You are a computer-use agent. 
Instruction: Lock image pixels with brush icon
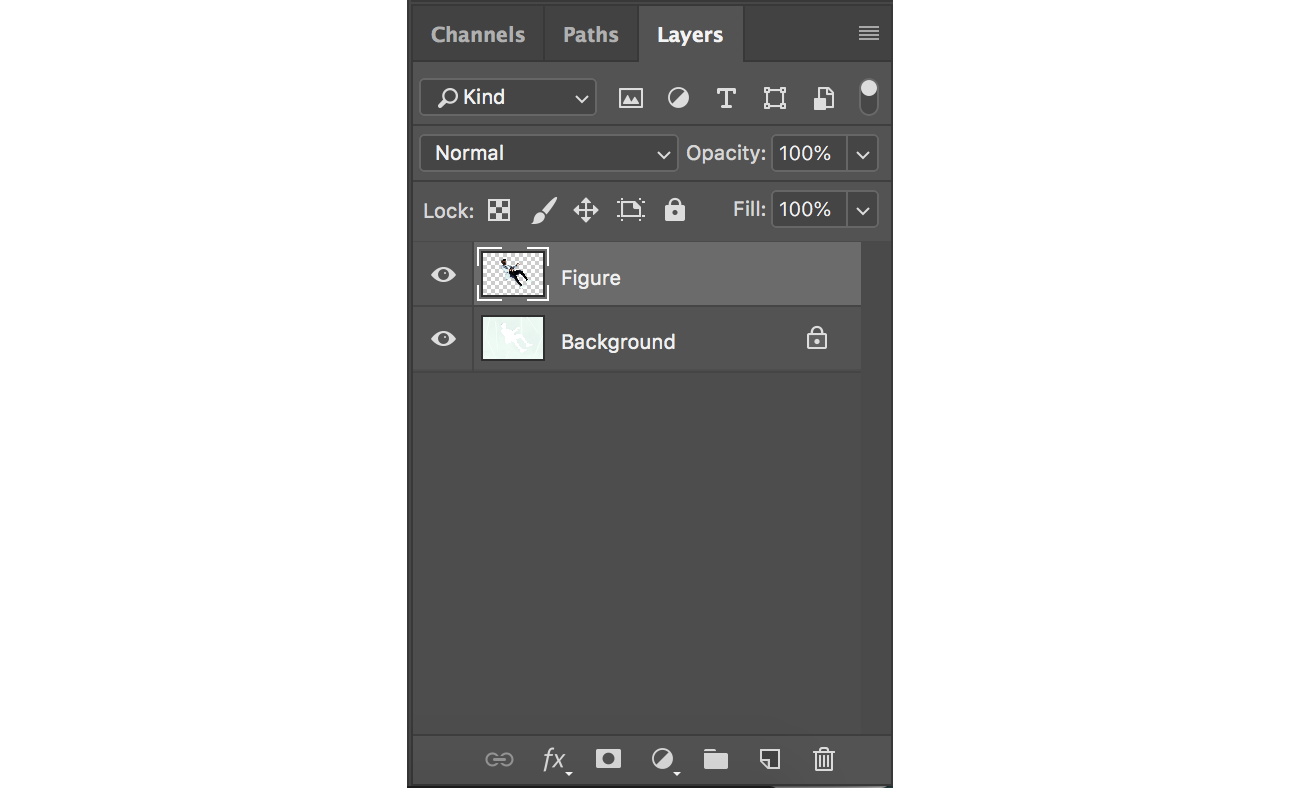(543, 210)
